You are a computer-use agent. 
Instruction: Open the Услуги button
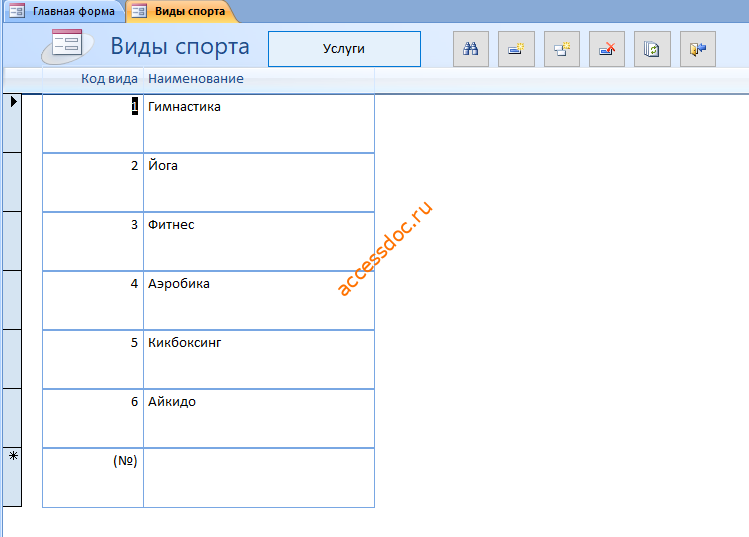tap(344, 49)
